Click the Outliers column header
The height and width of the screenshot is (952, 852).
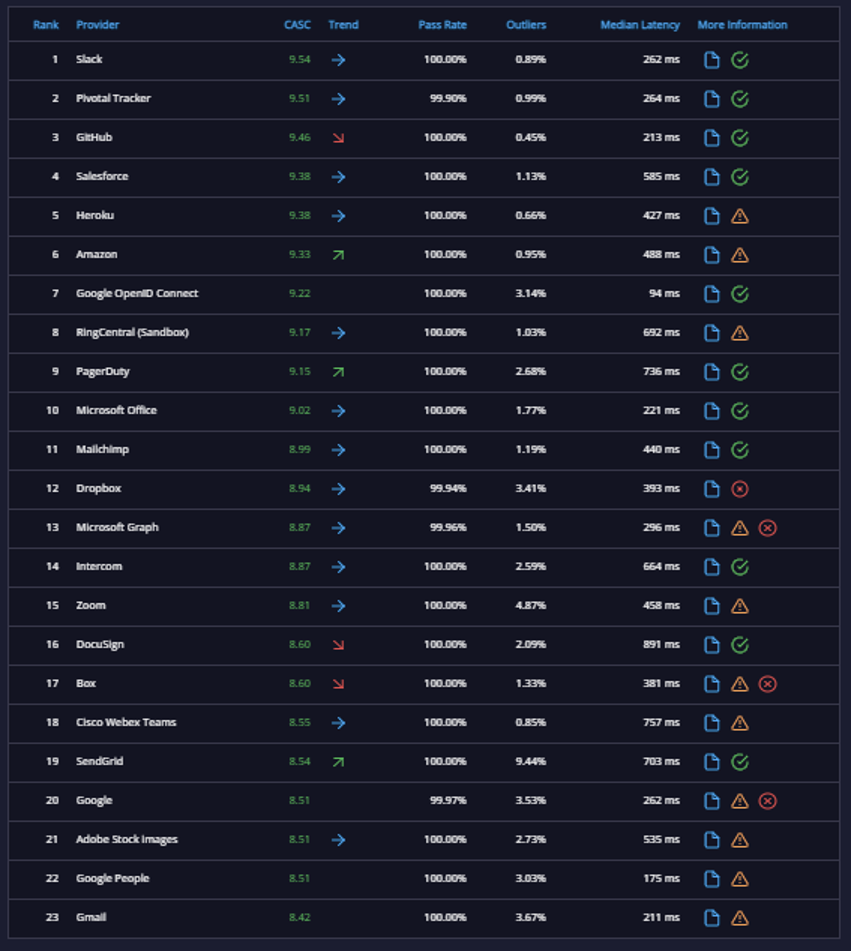[526, 25]
